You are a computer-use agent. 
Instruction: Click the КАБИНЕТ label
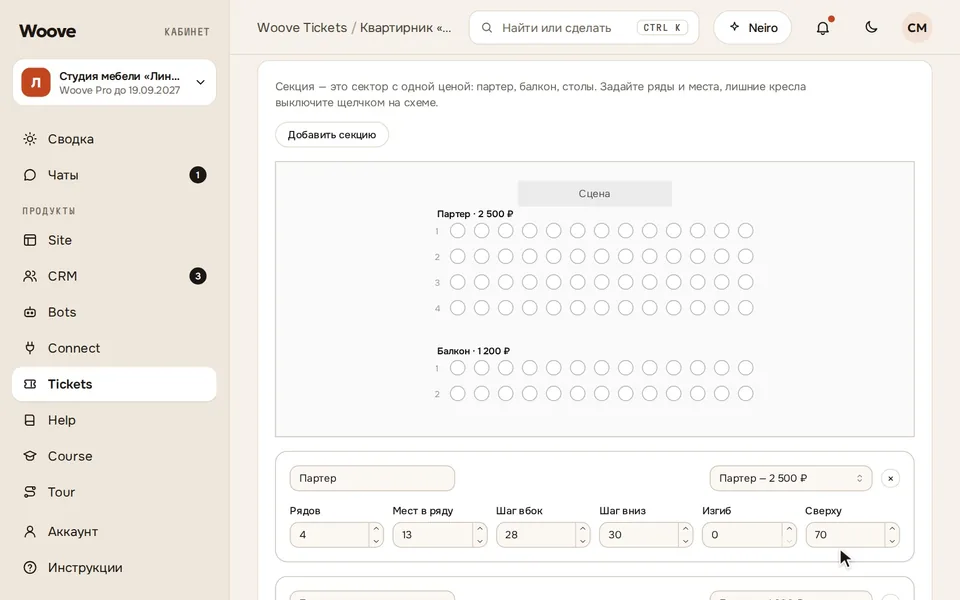point(187,32)
